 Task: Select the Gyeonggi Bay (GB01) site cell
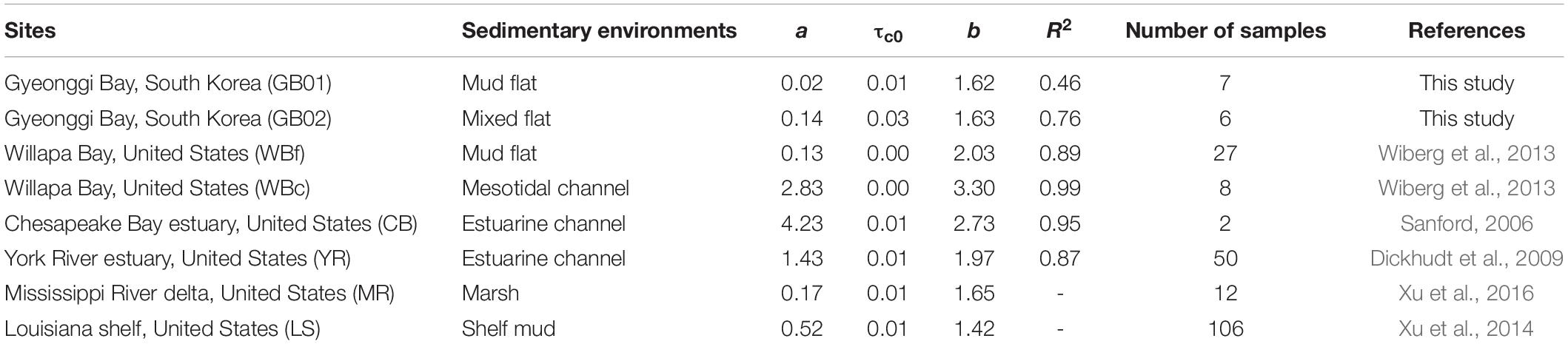(x=168, y=83)
